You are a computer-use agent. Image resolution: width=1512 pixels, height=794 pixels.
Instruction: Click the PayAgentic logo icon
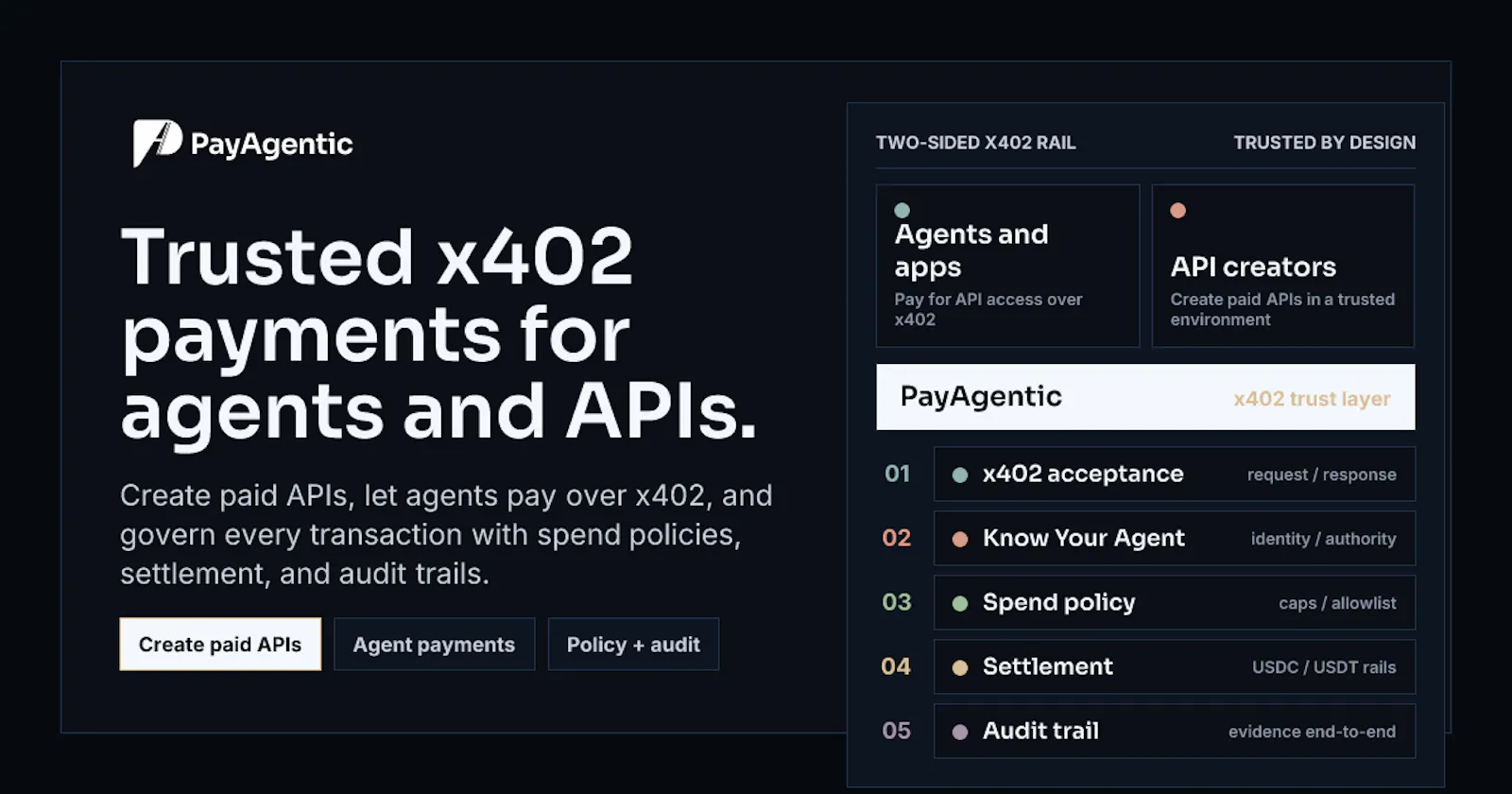(x=157, y=144)
